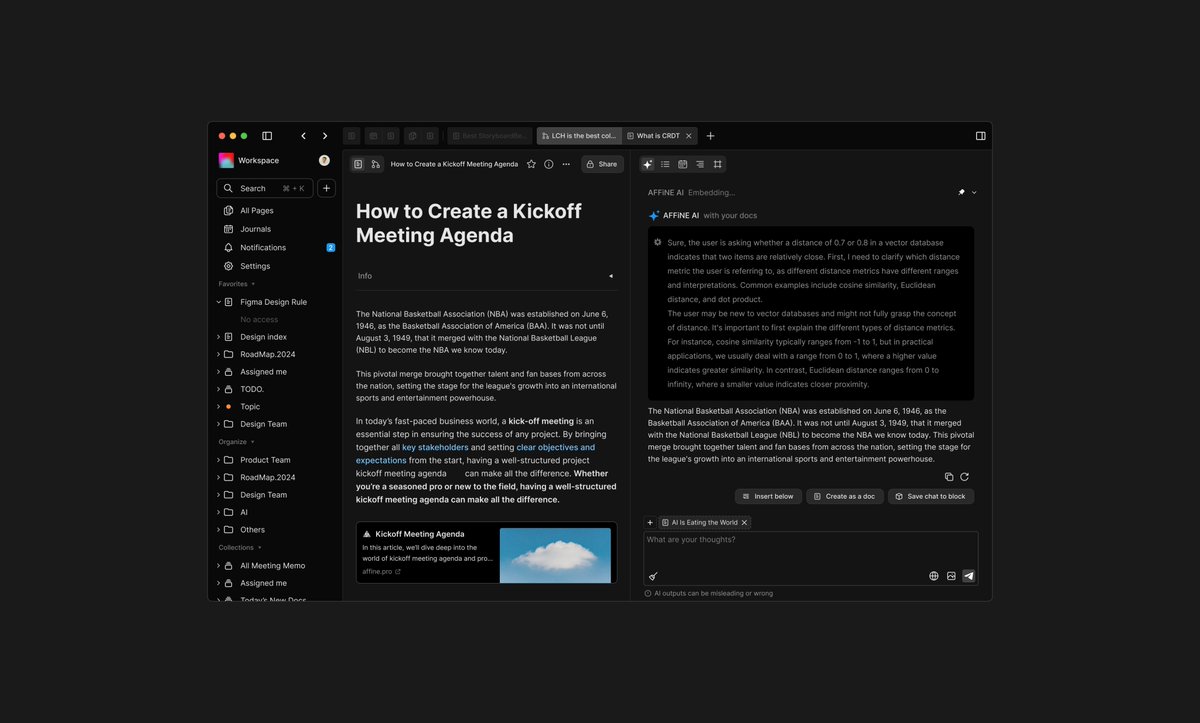Screen dimensions: 1200x723
Task: Select the Best Storyboard tab
Action: (x=490, y=136)
